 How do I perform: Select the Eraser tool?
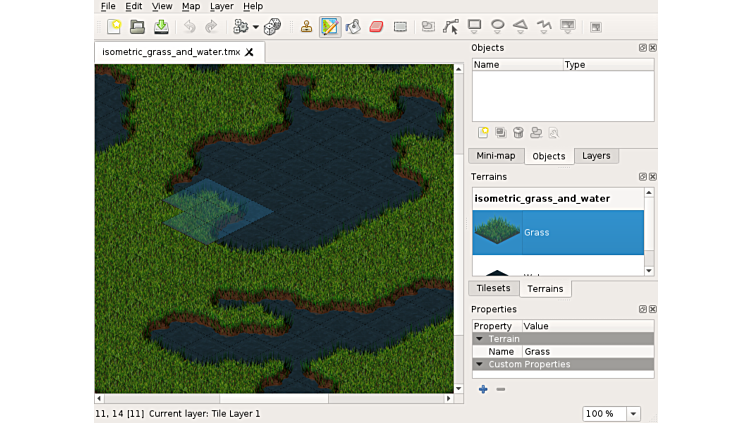coord(376,27)
